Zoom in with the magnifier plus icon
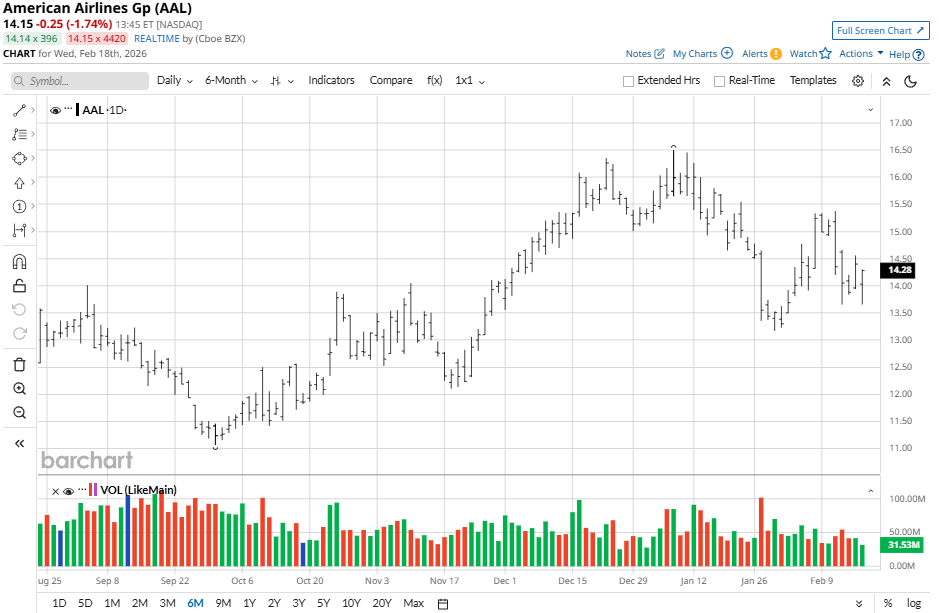This screenshot has height=613, width=939. (x=19, y=389)
